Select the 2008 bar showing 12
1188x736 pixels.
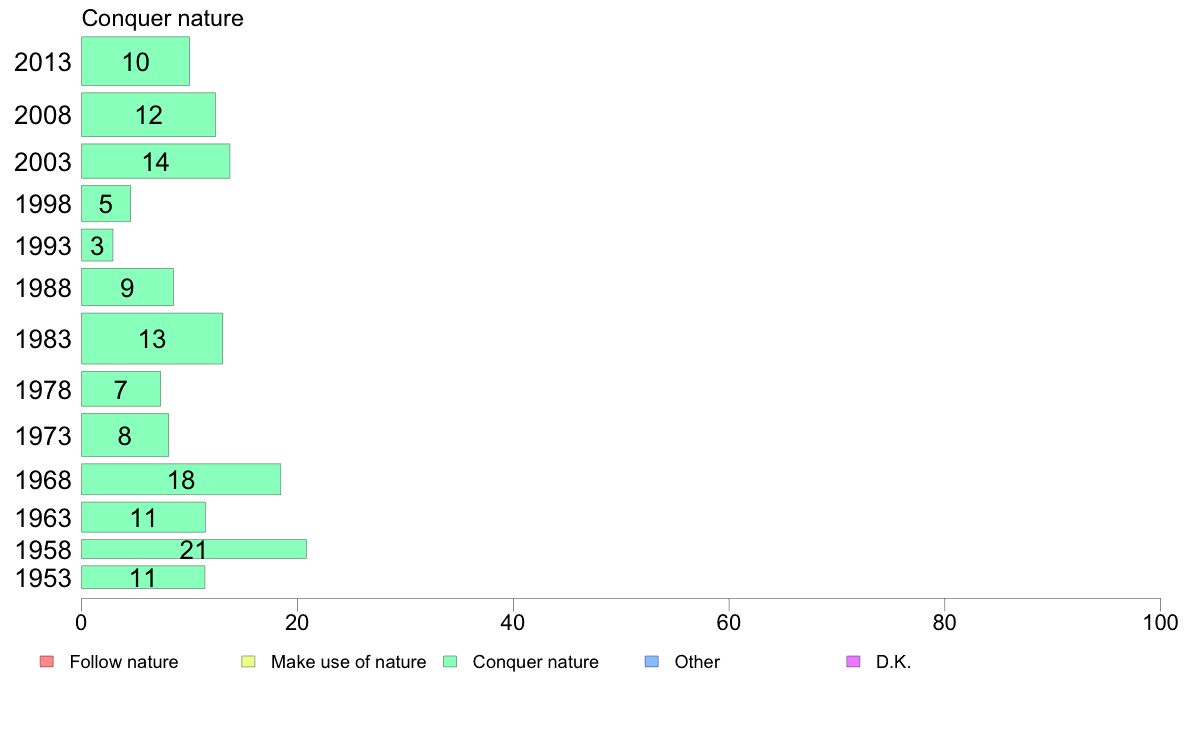click(x=148, y=114)
